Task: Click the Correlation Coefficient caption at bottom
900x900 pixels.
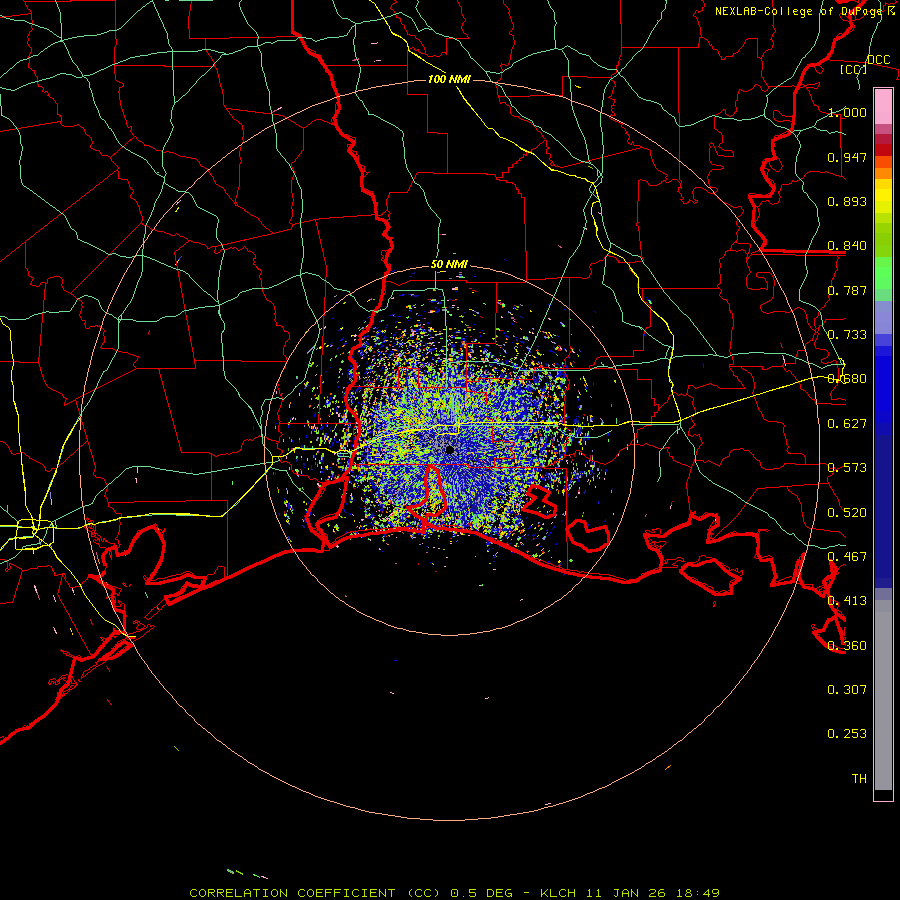Action: [454, 893]
